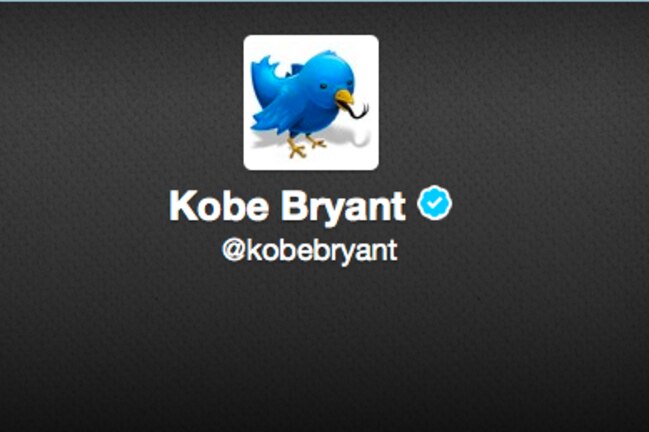The width and height of the screenshot is (649, 432).
Task: Click the white checkmark inside verified badge
Action: pos(435,202)
